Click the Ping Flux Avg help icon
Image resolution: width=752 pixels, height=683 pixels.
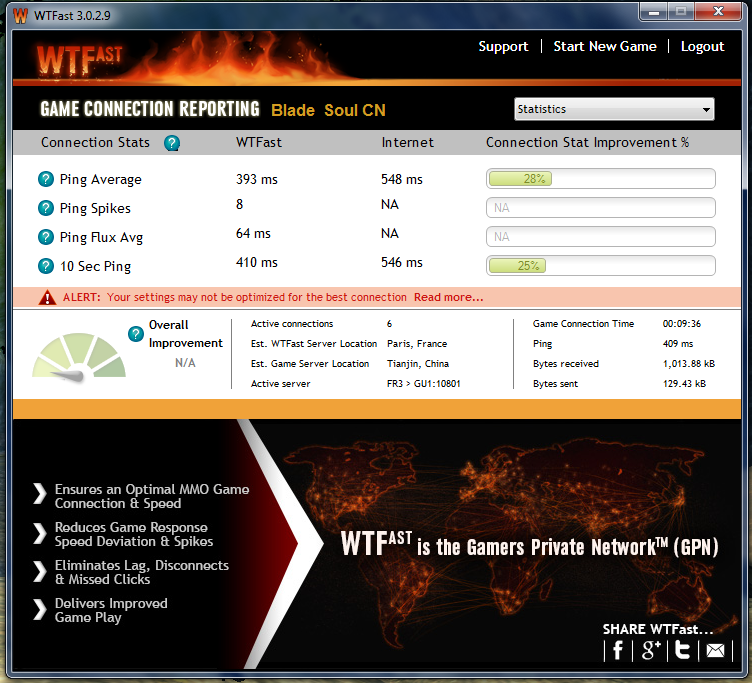pyautogui.click(x=45, y=237)
